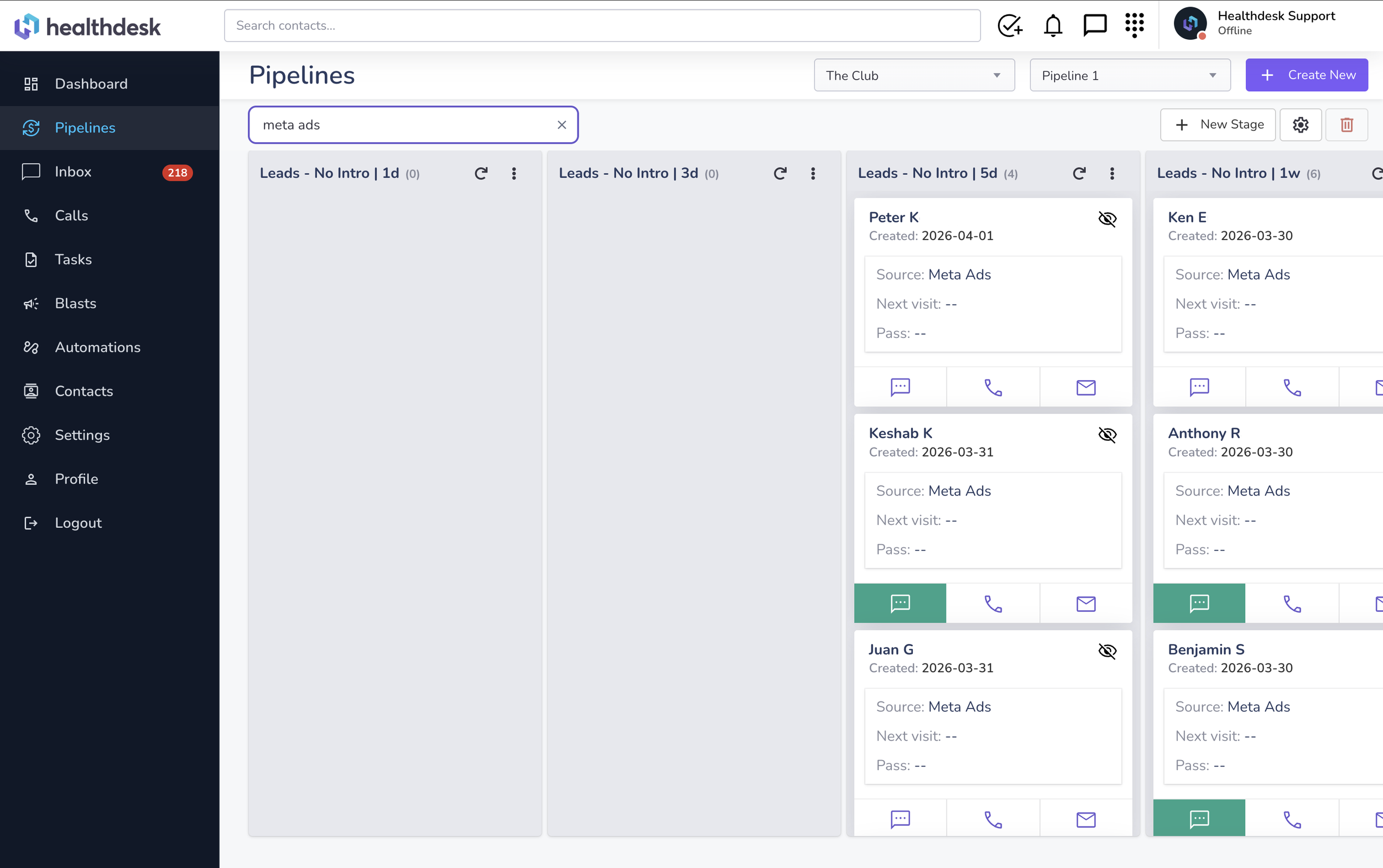Click the add task checkmark icon
1383x868 pixels.
[x=1009, y=26]
